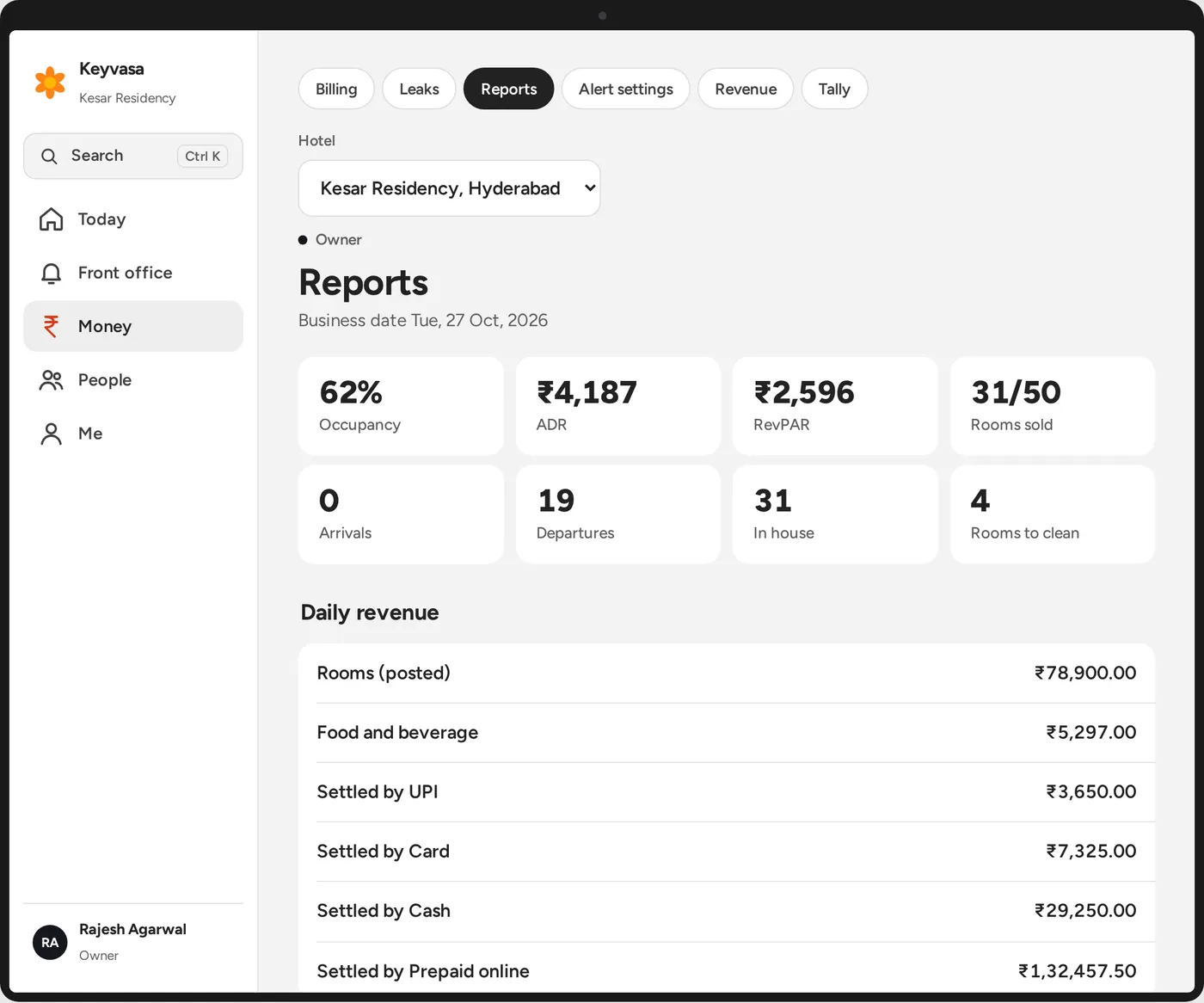Image resolution: width=1204 pixels, height=1003 pixels.
Task: Click the ₹78,900.00 amount
Action: [x=1085, y=673]
